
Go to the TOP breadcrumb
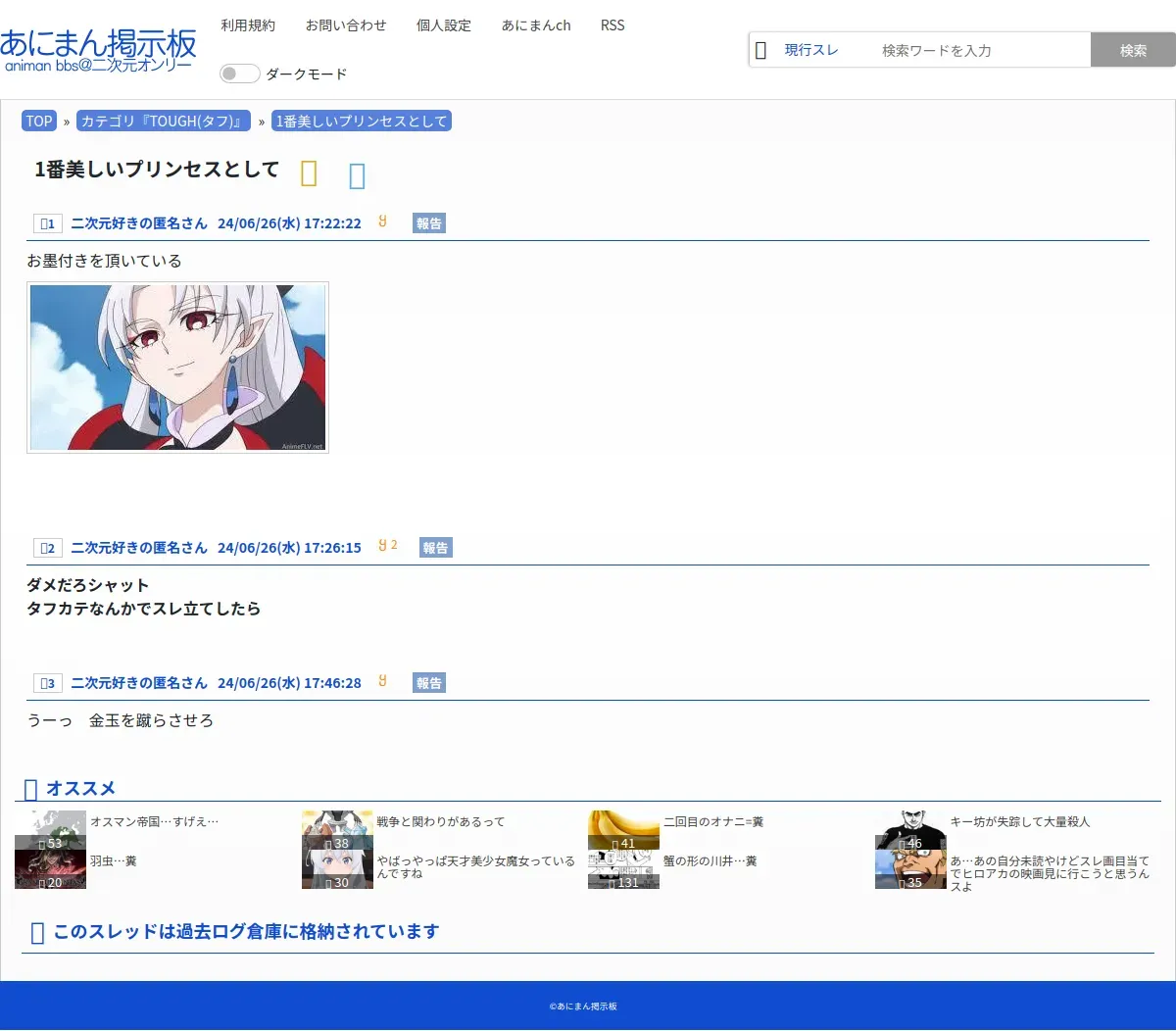(x=39, y=122)
